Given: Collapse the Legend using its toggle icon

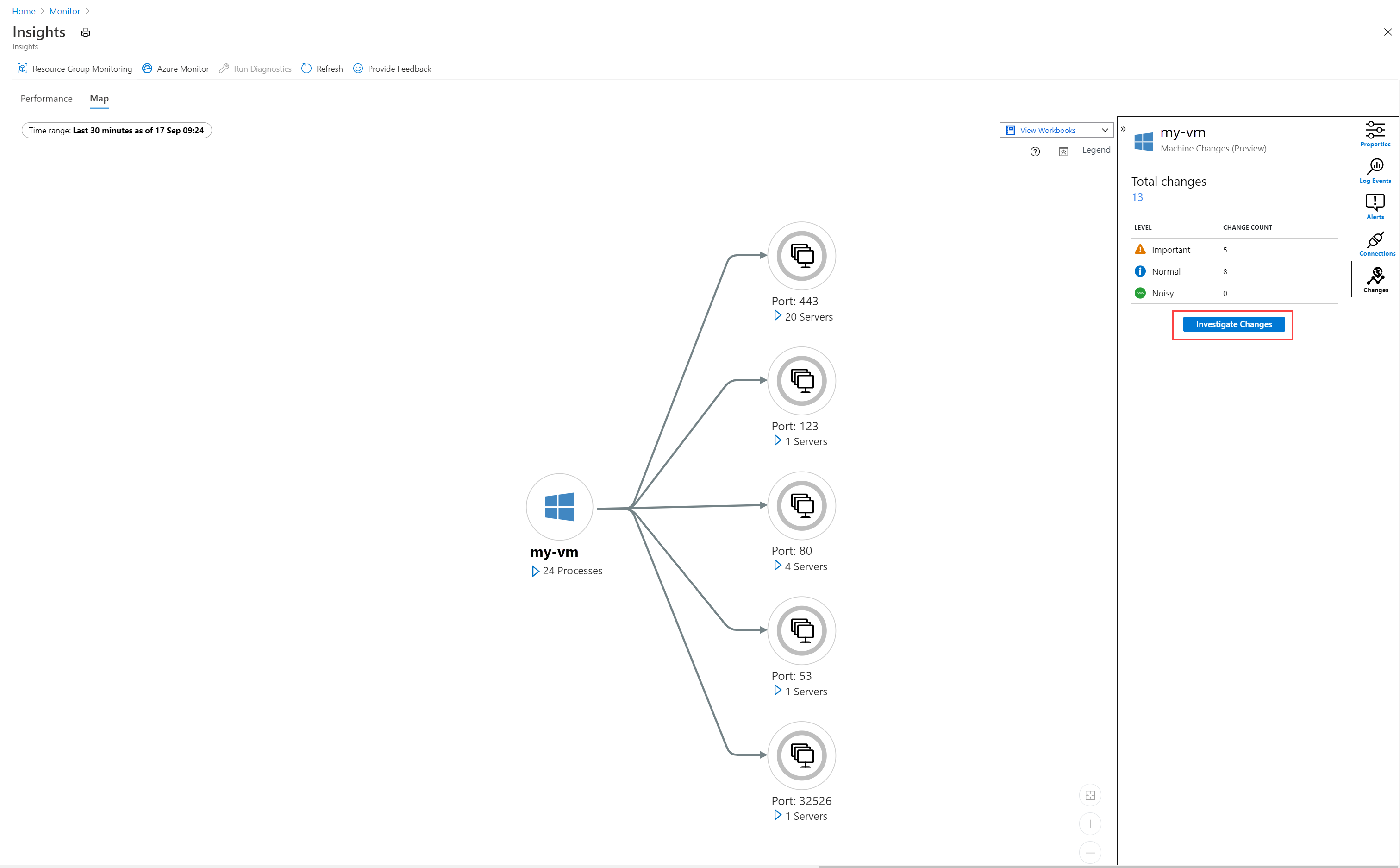Looking at the screenshot, I should pyautogui.click(x=1063, y=151).
